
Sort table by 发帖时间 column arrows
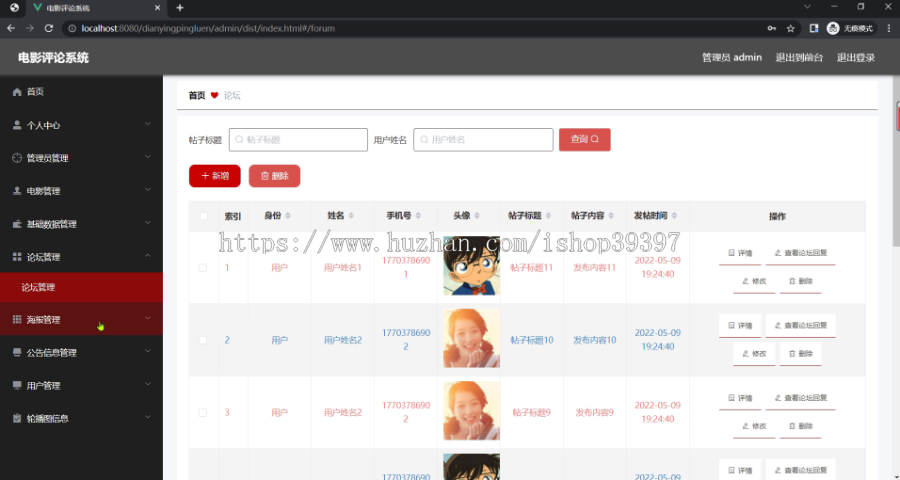(x=674, y=216)
